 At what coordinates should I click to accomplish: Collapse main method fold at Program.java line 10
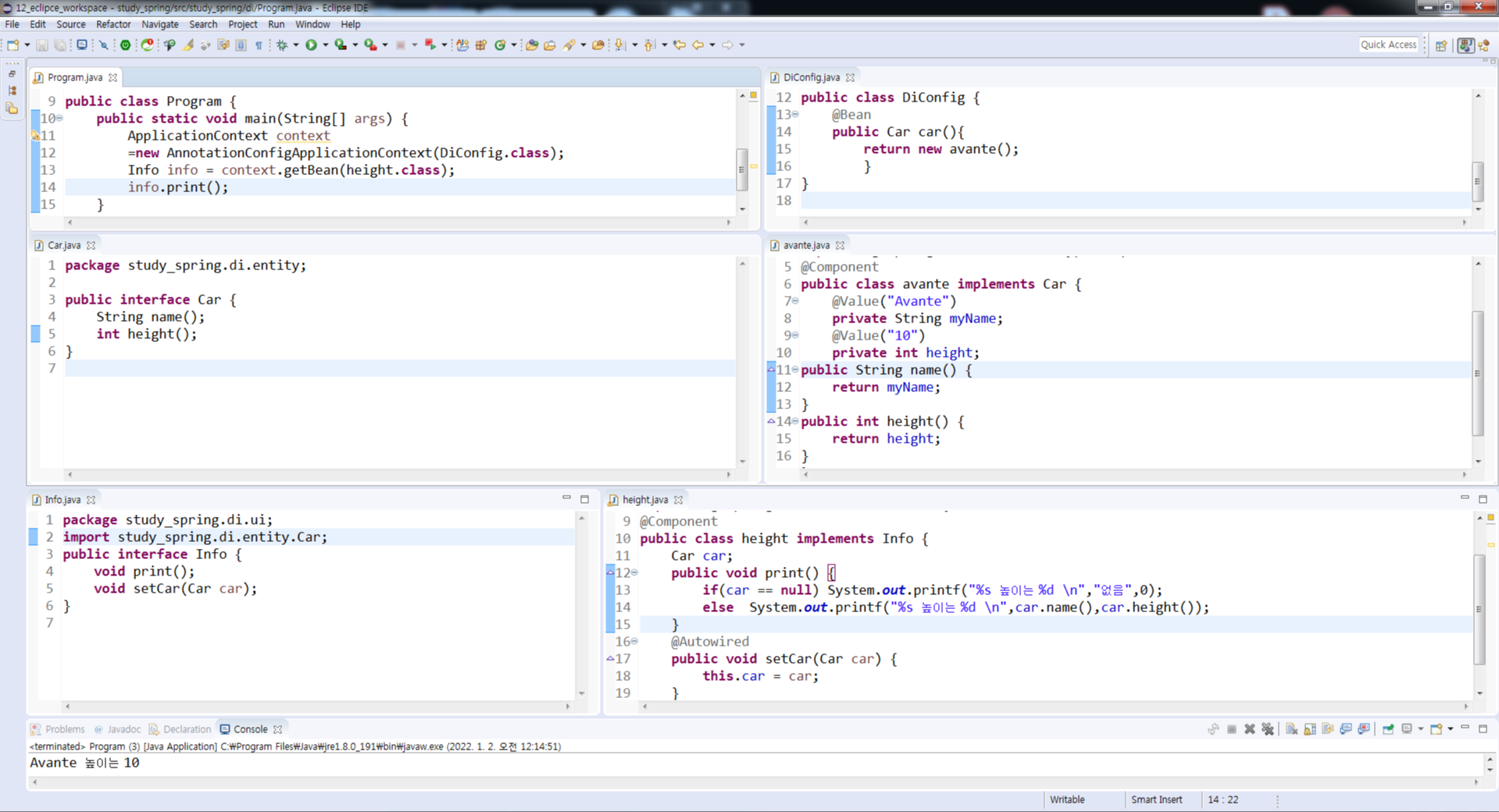click(59, 119)
